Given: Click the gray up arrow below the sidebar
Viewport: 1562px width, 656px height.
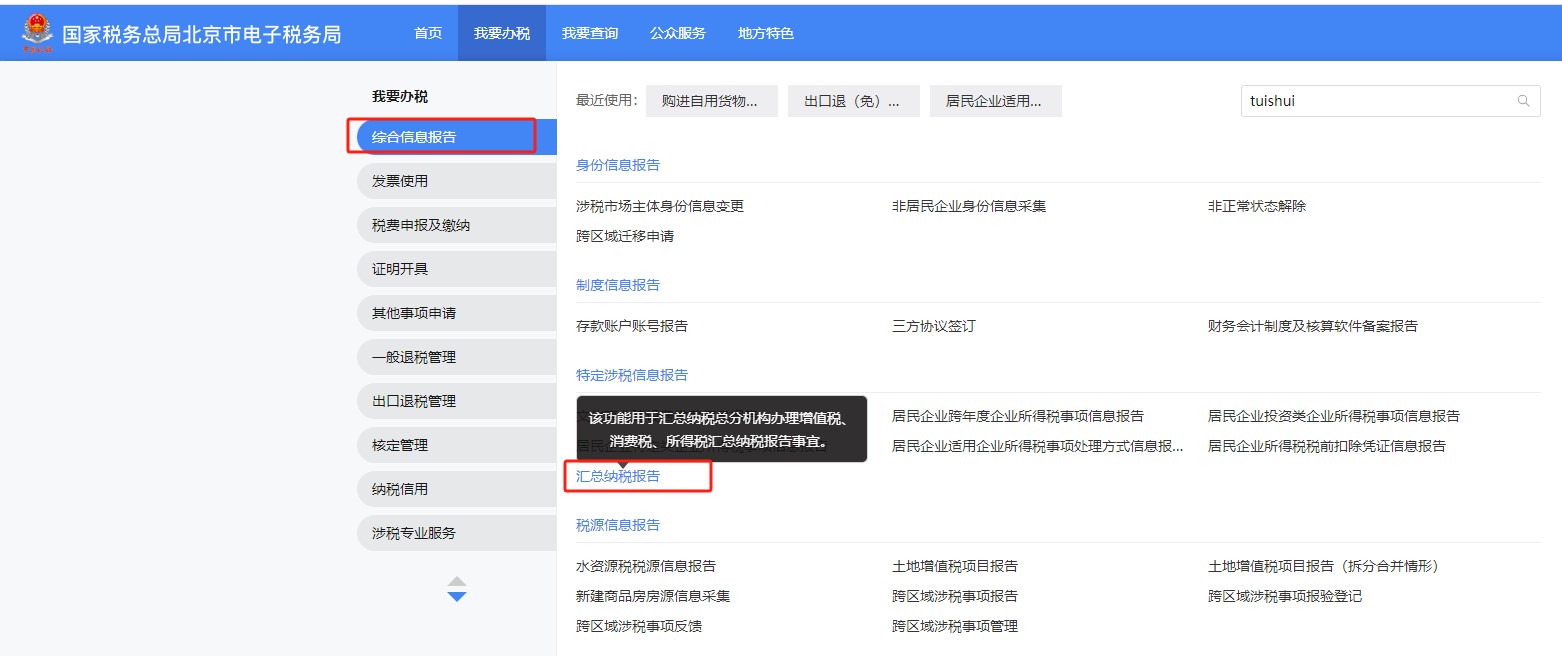Looking at the screenshot, I should (x=457, y=581).
